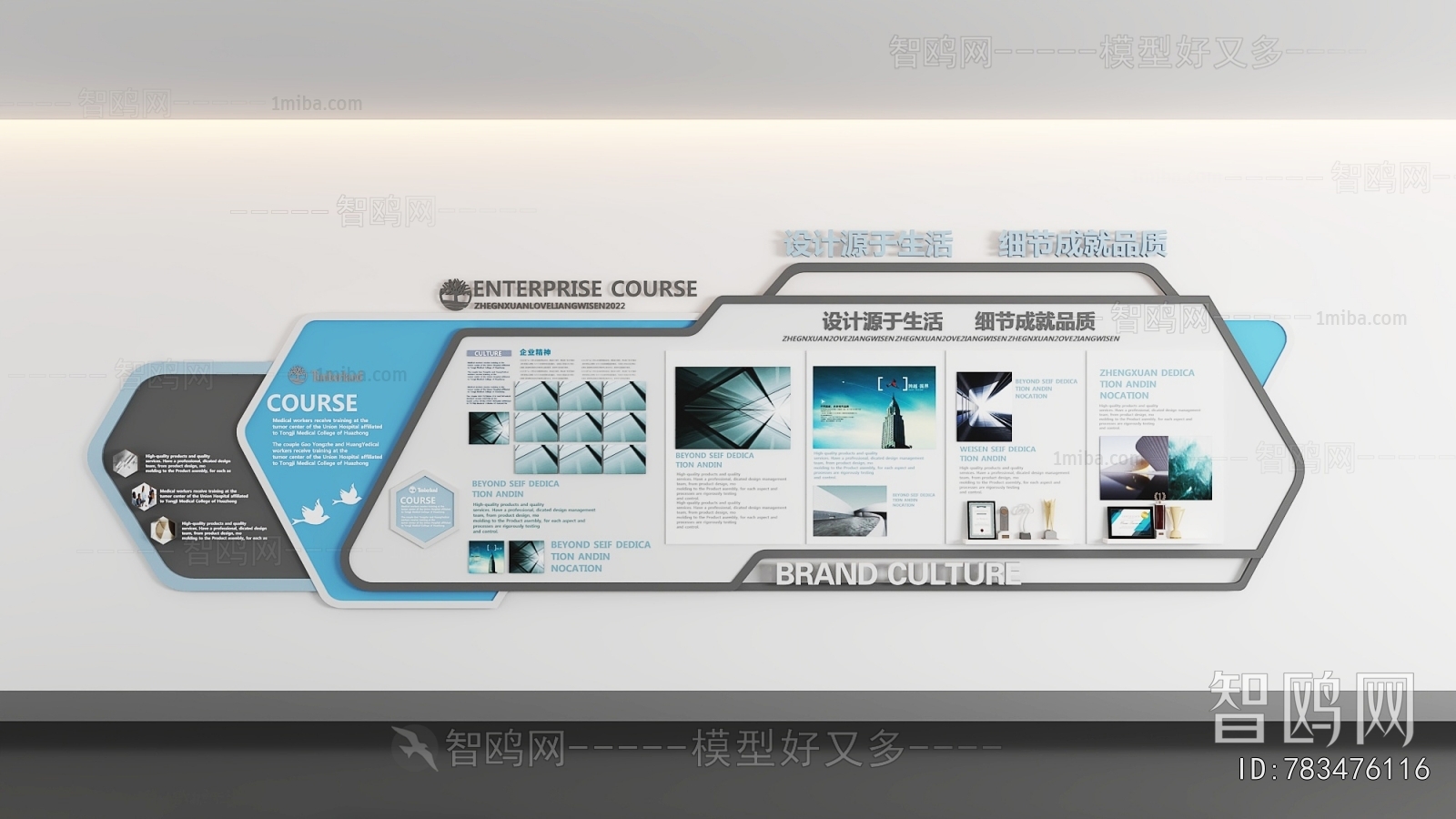
Task: Select the bottom hexagon icon on dark panel
Action: point(162,529)
